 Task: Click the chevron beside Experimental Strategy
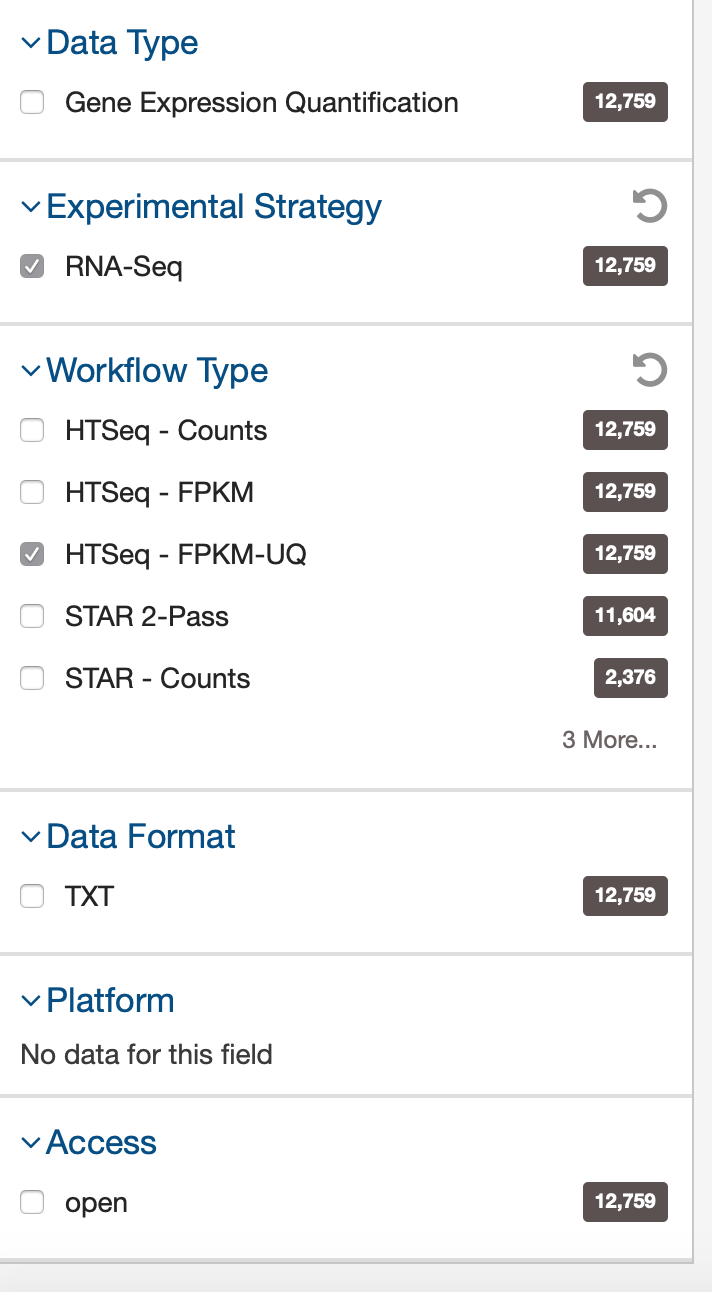29,206
